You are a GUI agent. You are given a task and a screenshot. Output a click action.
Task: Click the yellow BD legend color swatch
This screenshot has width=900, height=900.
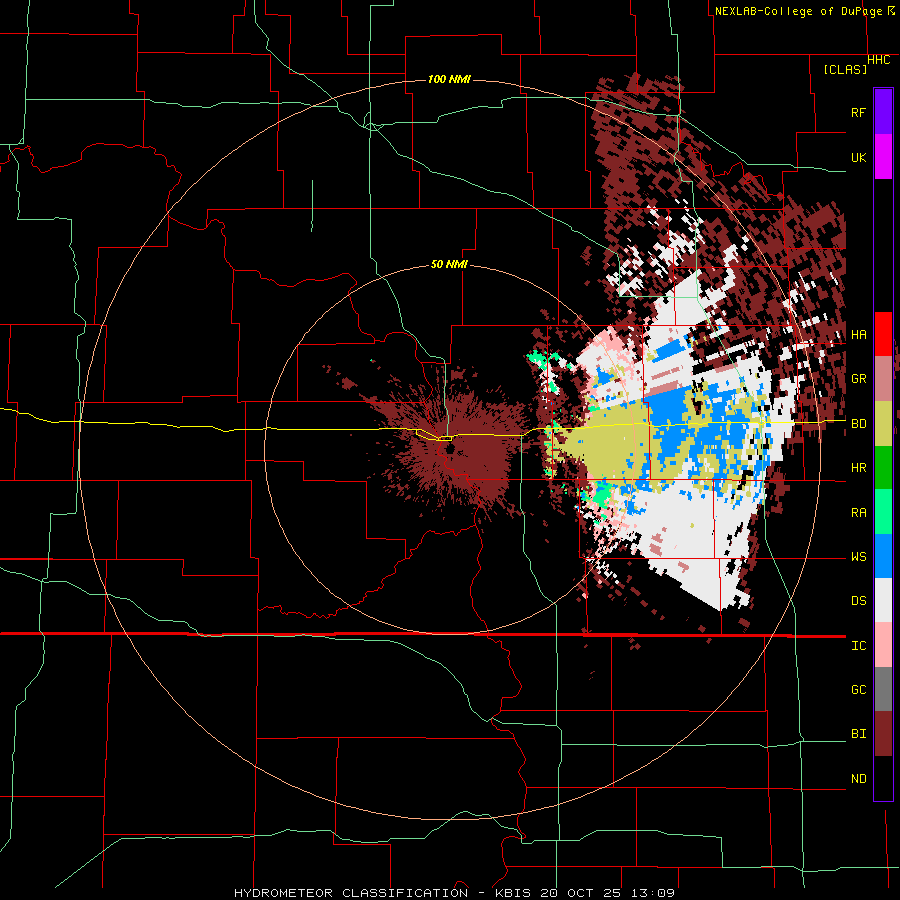(883, 423)
